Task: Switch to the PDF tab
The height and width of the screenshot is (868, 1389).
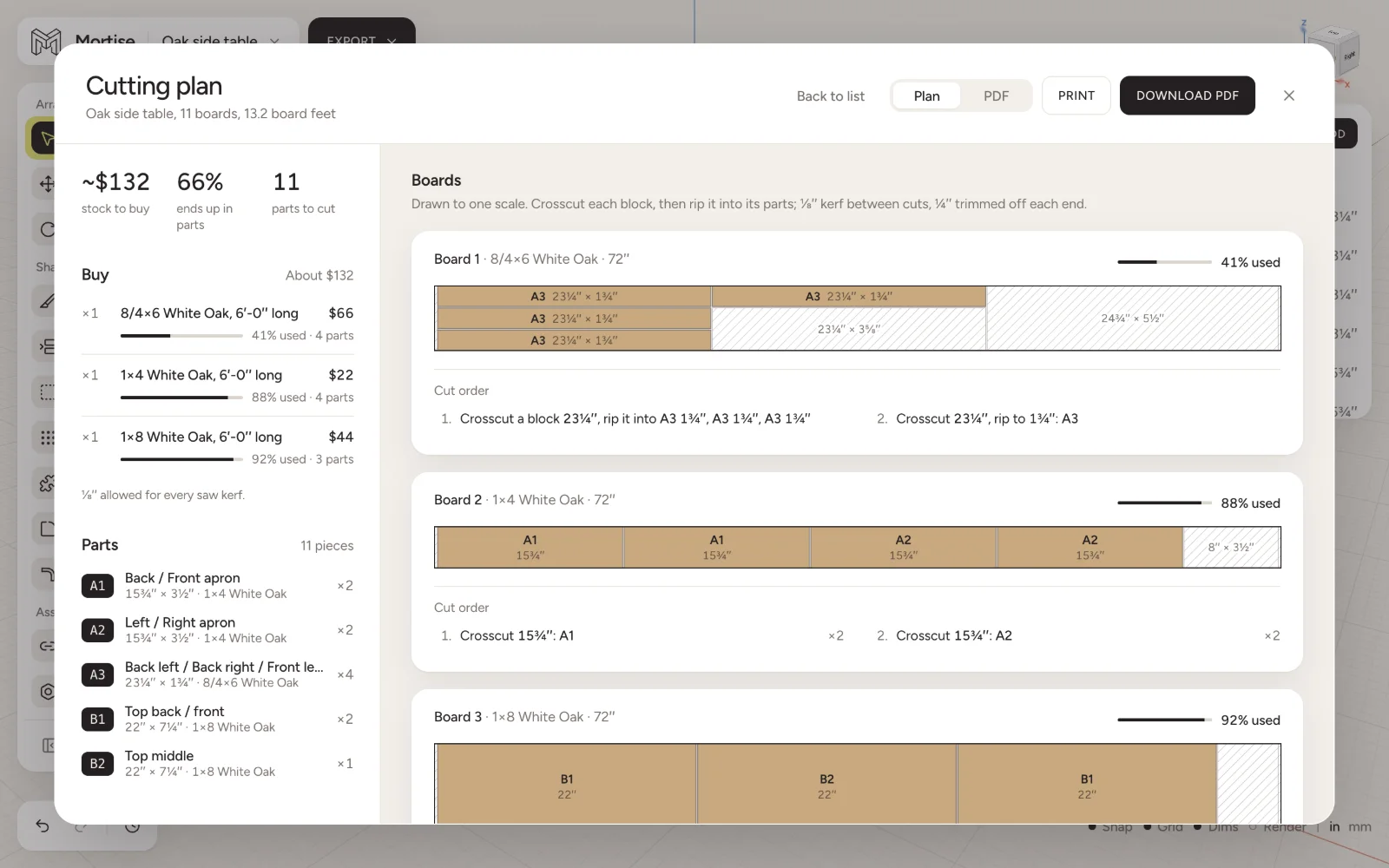Action: tap(996, 95)
